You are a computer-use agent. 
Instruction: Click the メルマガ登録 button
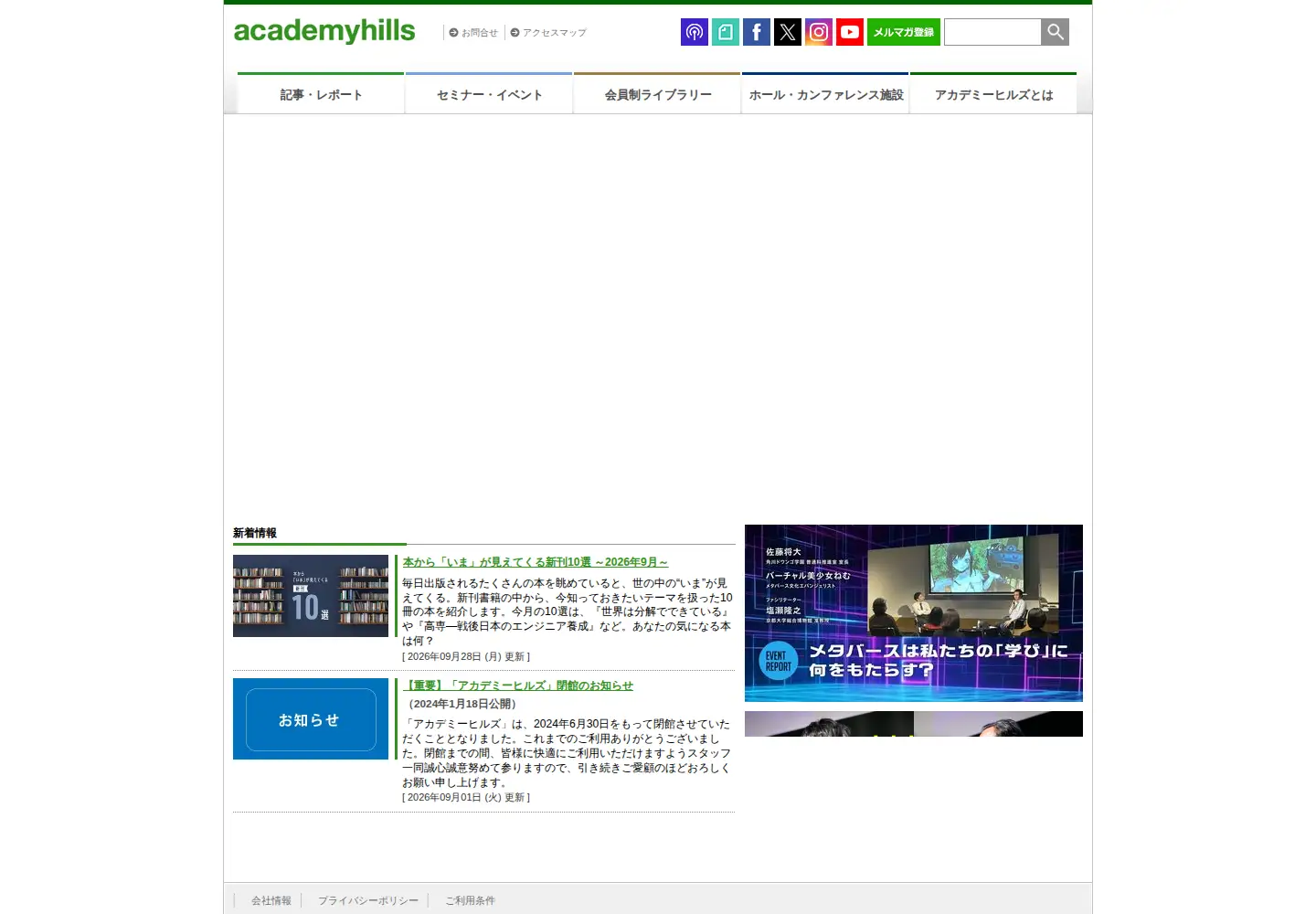(904, 32)
